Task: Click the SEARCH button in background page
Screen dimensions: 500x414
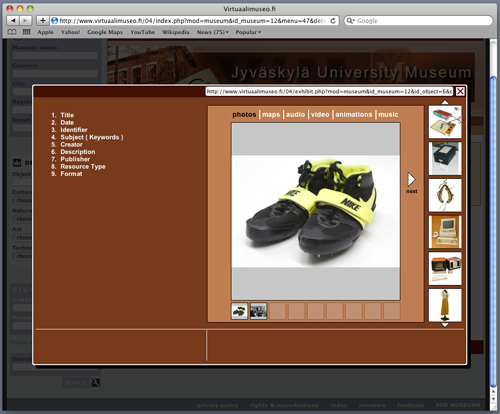Action: click(76, 383)
